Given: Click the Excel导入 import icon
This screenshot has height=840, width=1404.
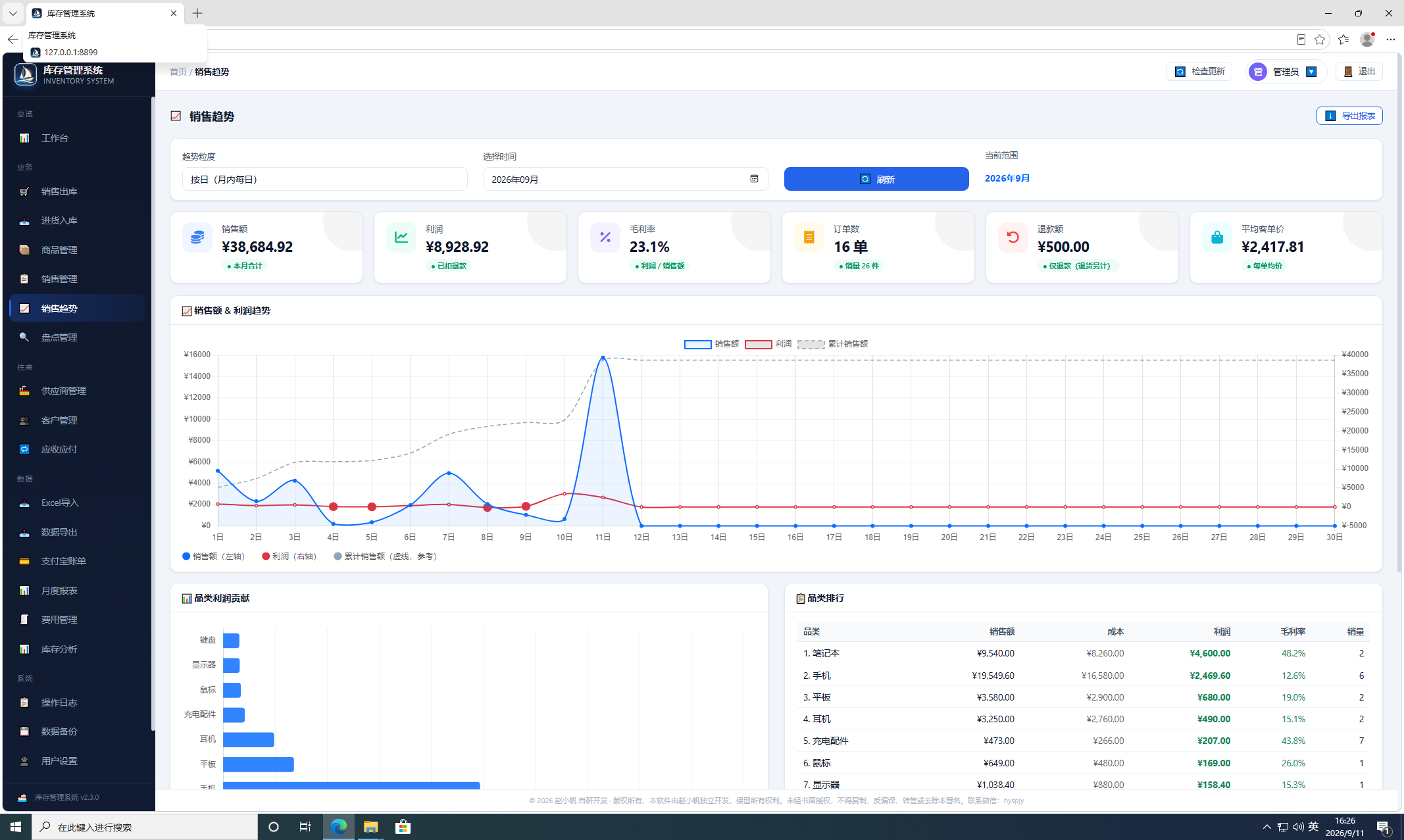Looking at the screenshot, I should click(x=24, y=503).
